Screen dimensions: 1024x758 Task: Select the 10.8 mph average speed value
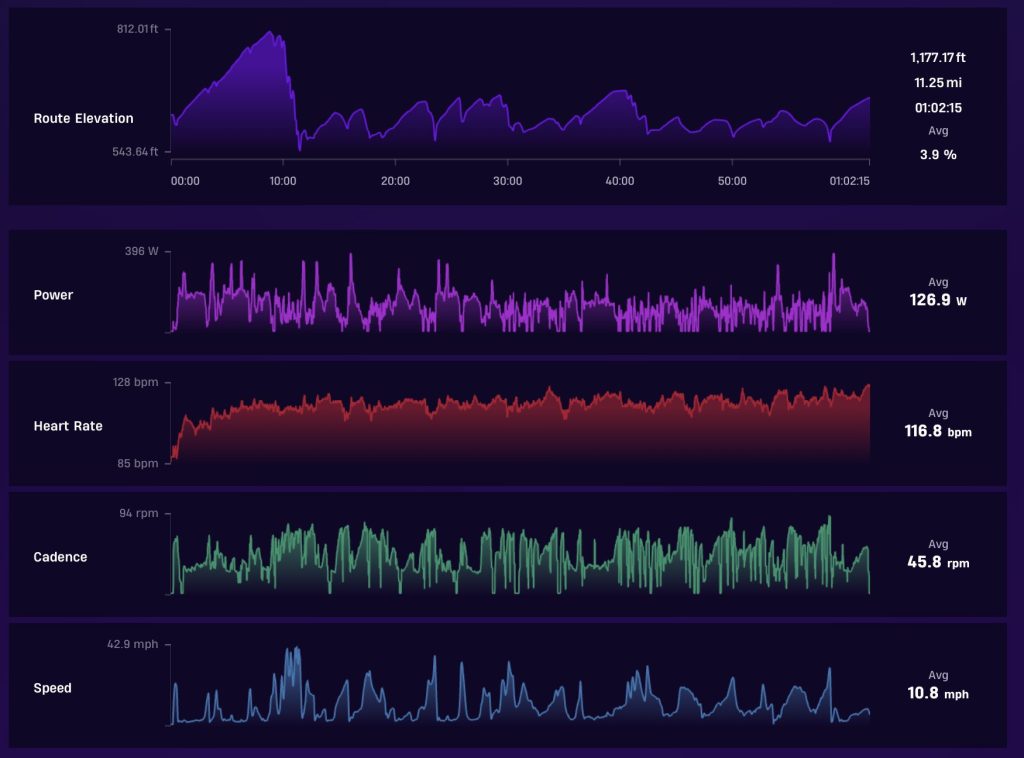click(x=938, y=693)
